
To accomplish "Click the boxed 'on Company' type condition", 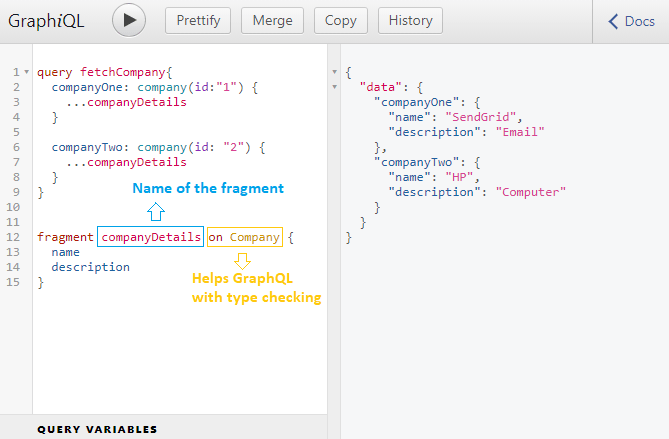I will coord(245,237).
